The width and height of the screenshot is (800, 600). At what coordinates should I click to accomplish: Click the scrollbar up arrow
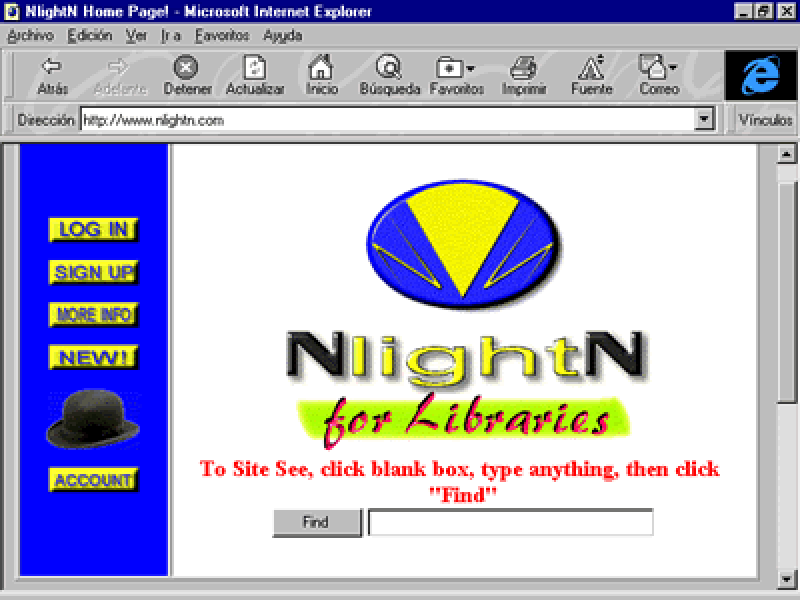point(786,154)
